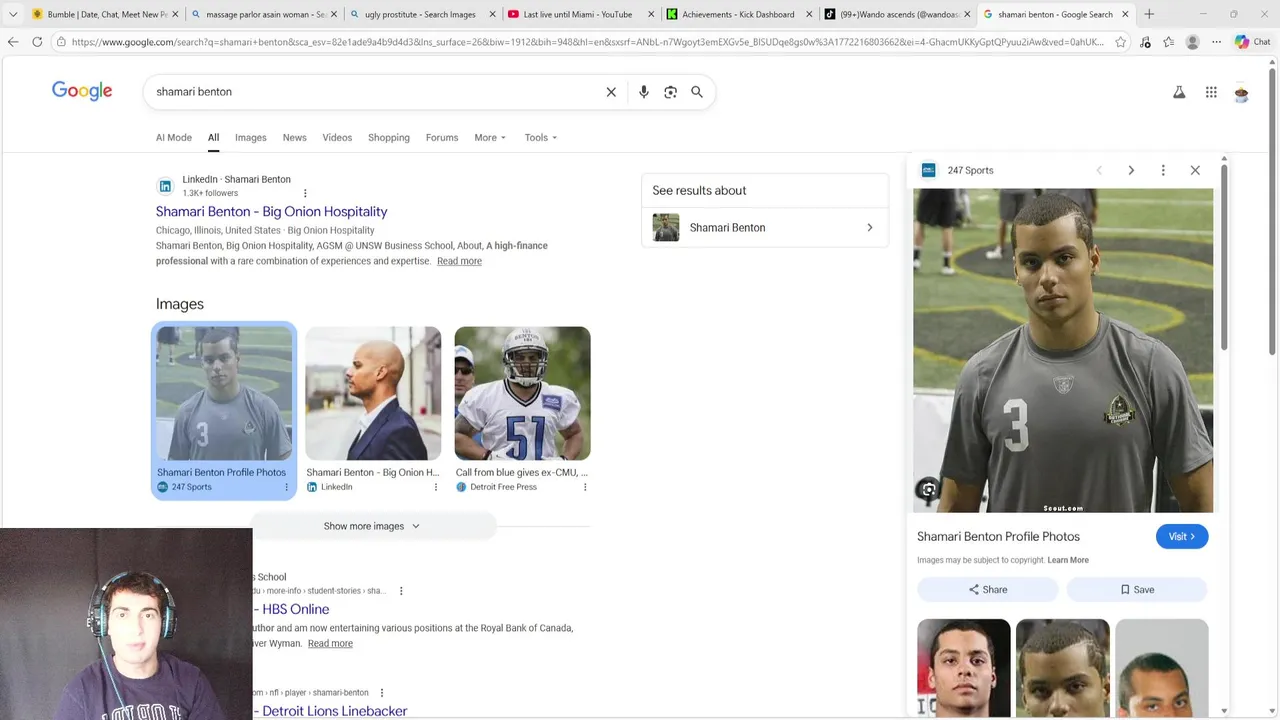Open preview panel three-dot menu

1163,170
